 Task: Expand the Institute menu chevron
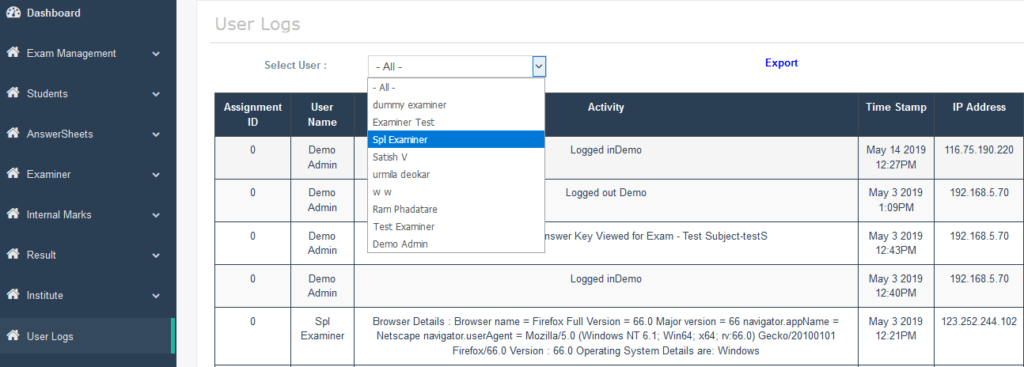156,296
